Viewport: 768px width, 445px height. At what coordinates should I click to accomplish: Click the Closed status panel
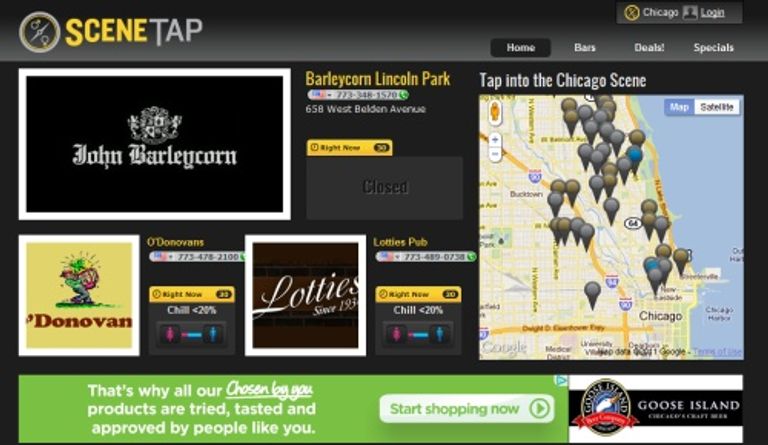(x=384, y=187)
